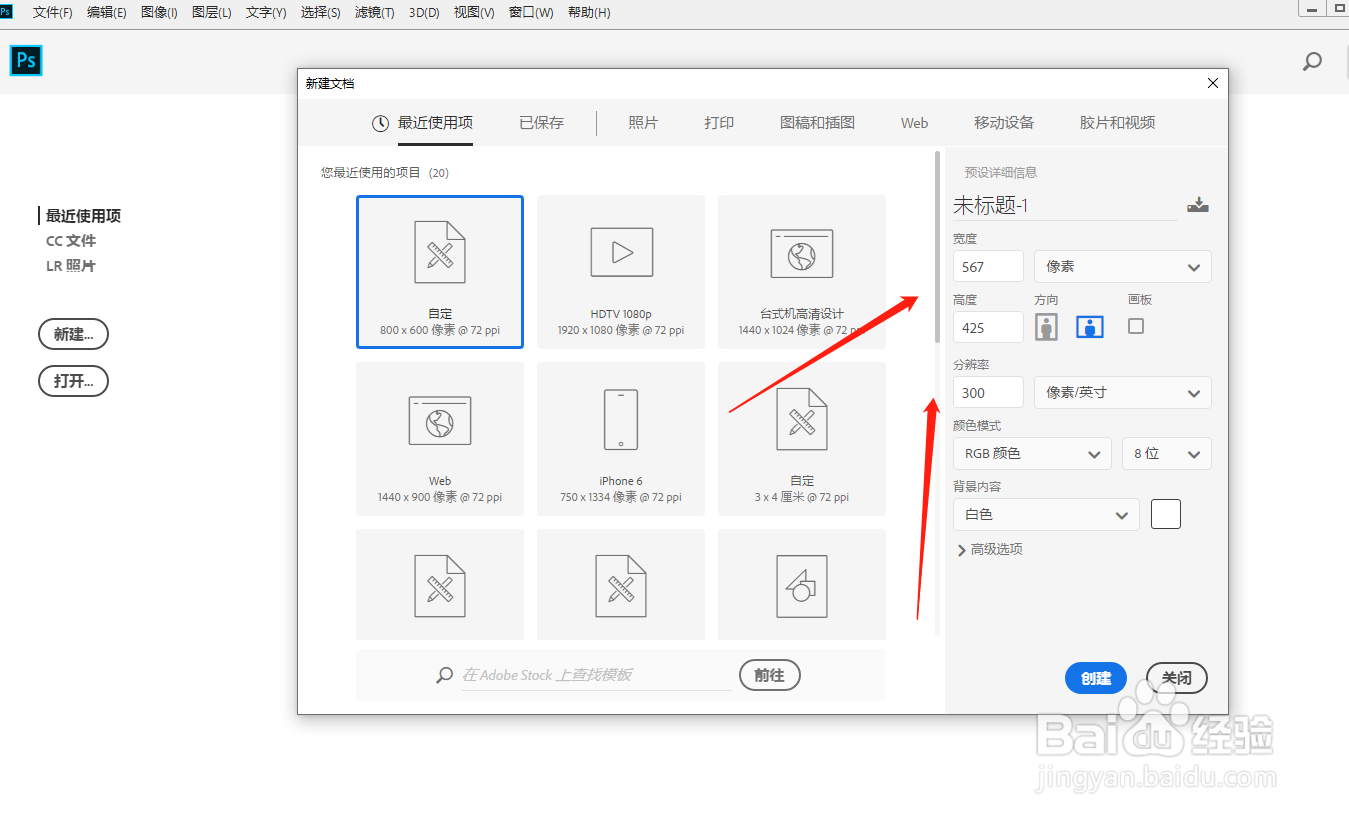This screenshot has height=823, width=1349.
Task: Click the 创建 button
Action: 1095,677
